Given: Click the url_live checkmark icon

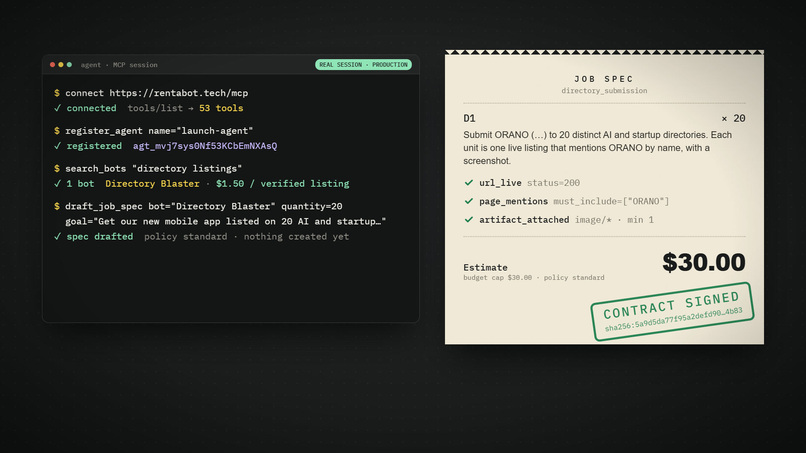Looking at the screenshot, I should coord(468,183).
